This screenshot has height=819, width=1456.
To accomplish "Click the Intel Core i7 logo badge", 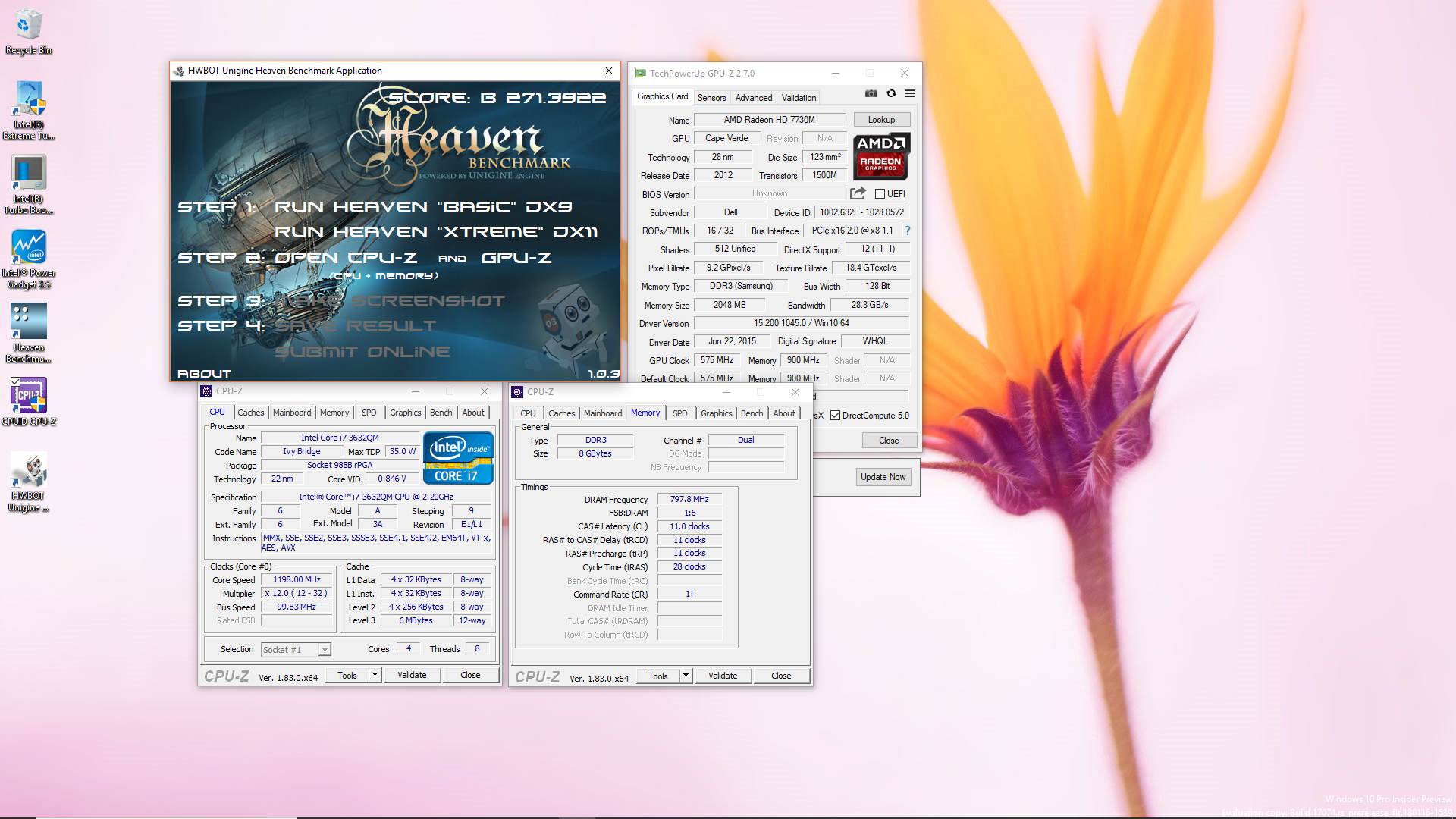I will [x=458, y=457].
